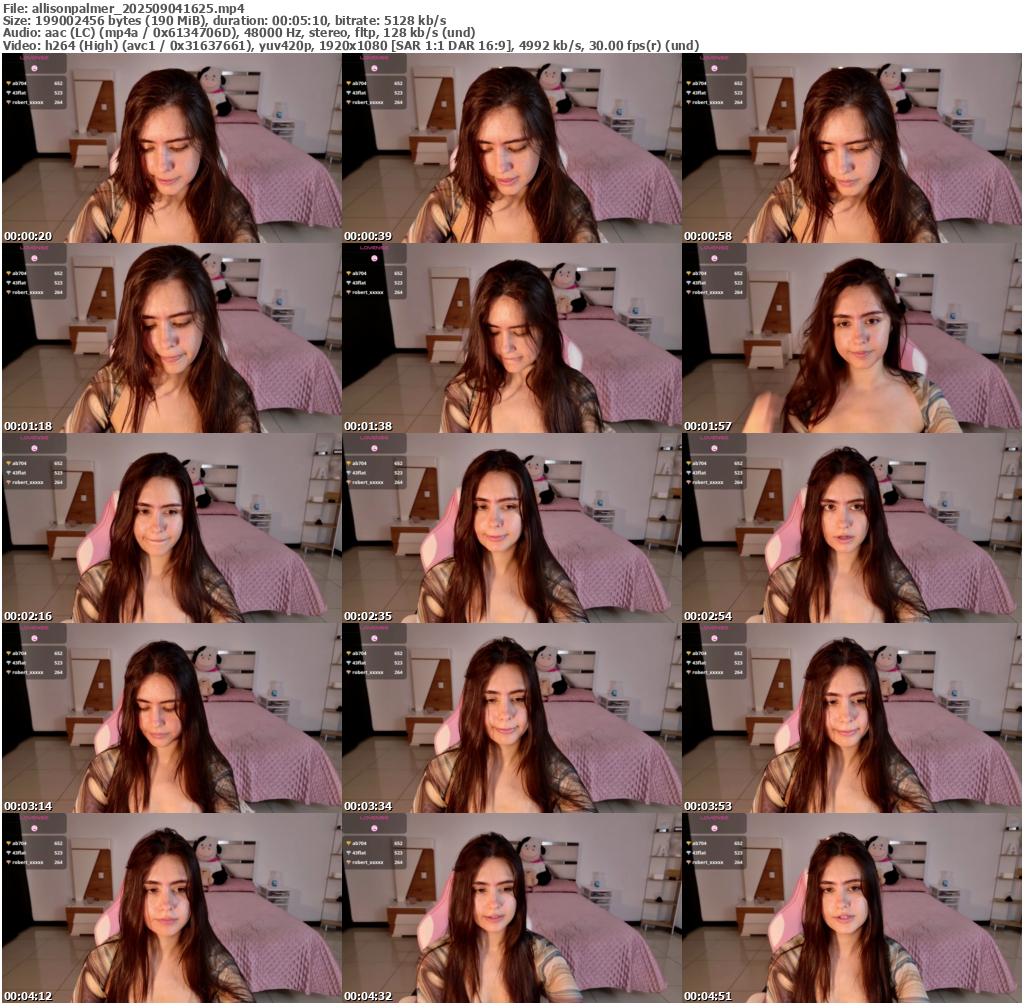1024x1003 pixels.
Task: Select the frame at 00:00:58
Action: 852,148
